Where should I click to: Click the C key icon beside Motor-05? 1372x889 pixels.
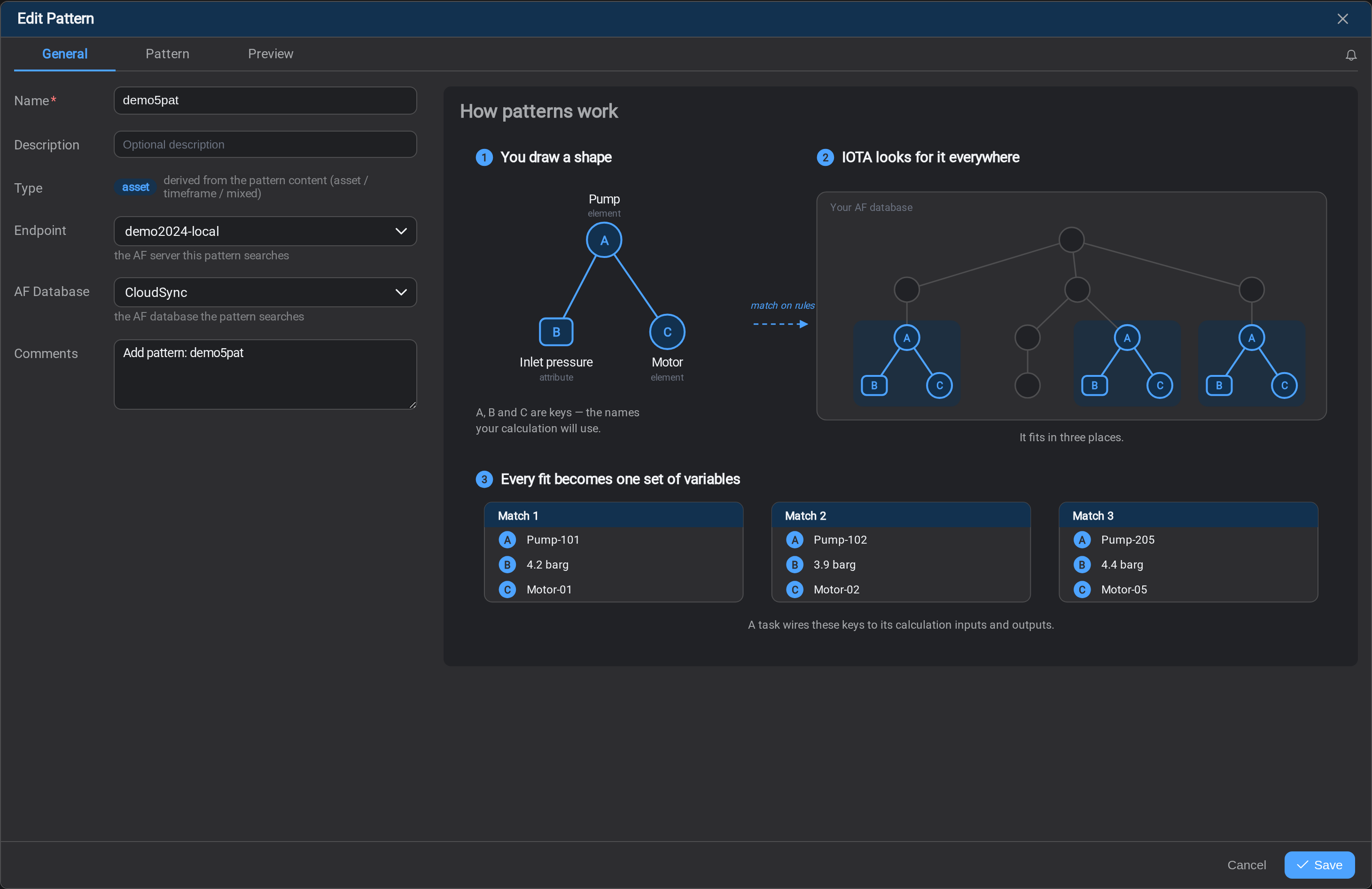(x=1082, y=589)
